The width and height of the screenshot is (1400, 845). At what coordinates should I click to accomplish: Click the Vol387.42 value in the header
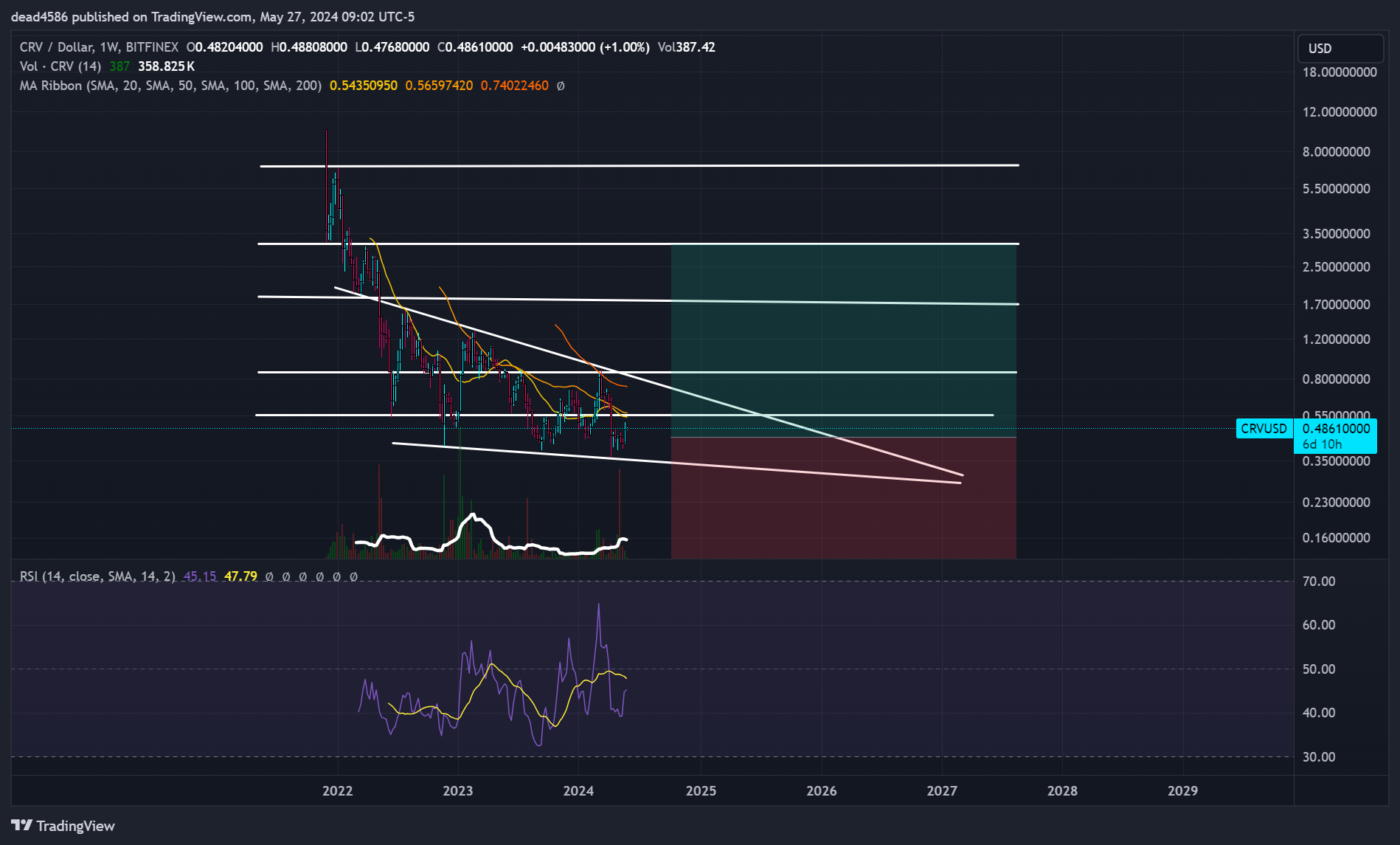pyautogui.click(x=686, y=47)
